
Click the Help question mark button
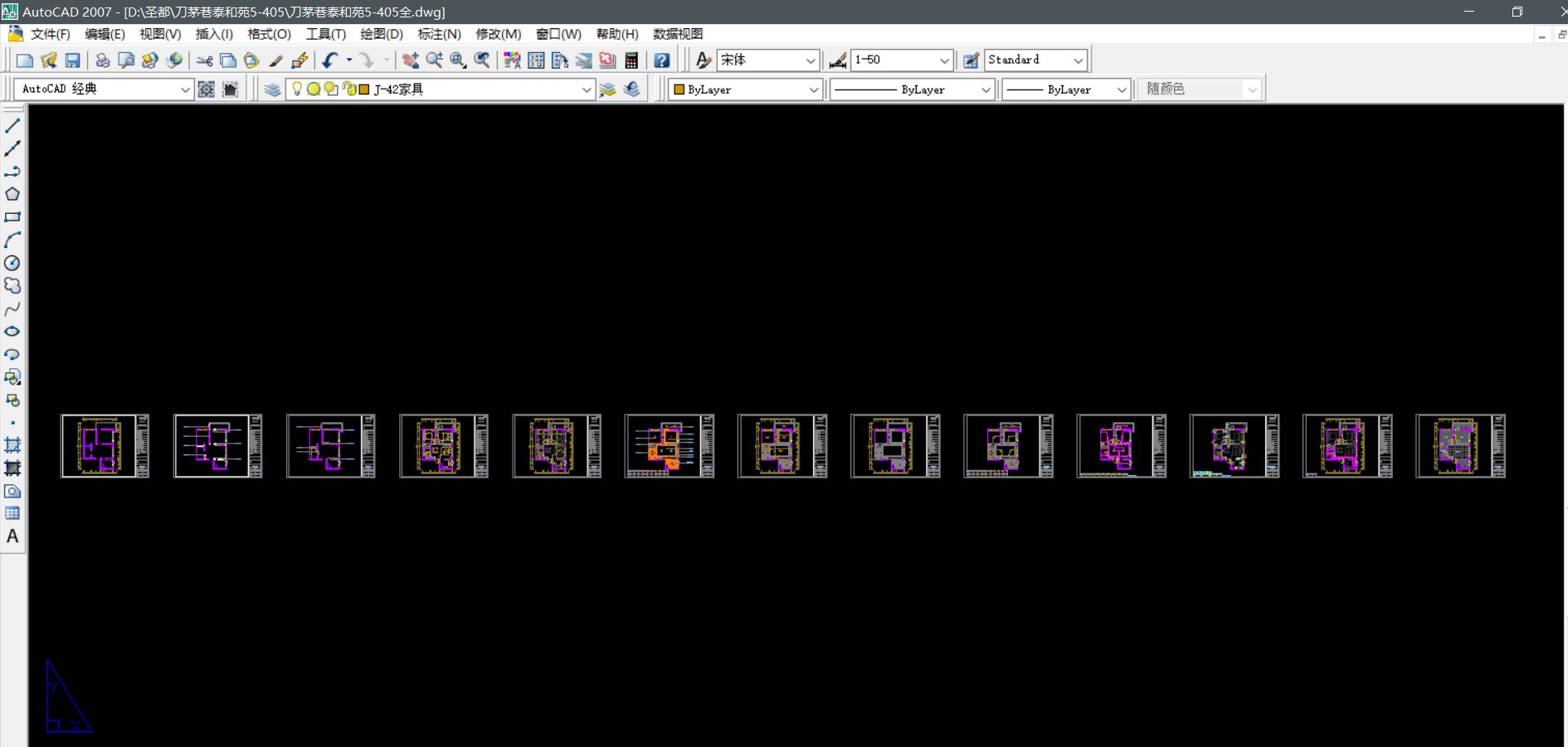click(661, 61)
